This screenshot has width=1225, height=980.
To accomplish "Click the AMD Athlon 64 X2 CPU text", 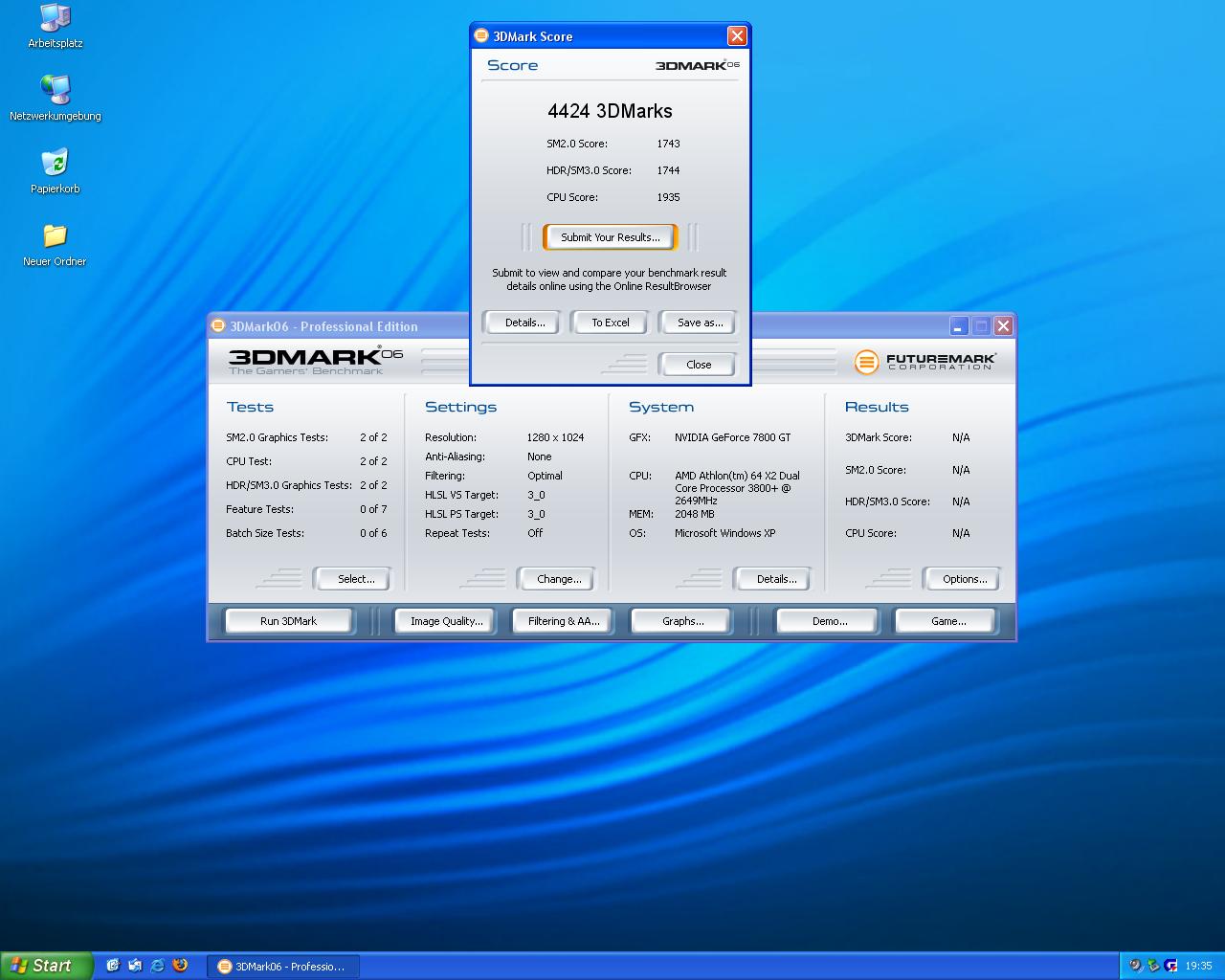I will (x=737, y=488).
